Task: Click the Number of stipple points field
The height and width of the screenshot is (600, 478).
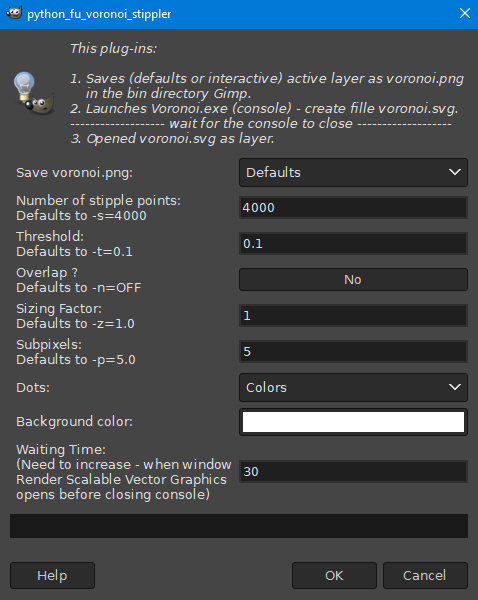Action: click(x=353, y=208)
